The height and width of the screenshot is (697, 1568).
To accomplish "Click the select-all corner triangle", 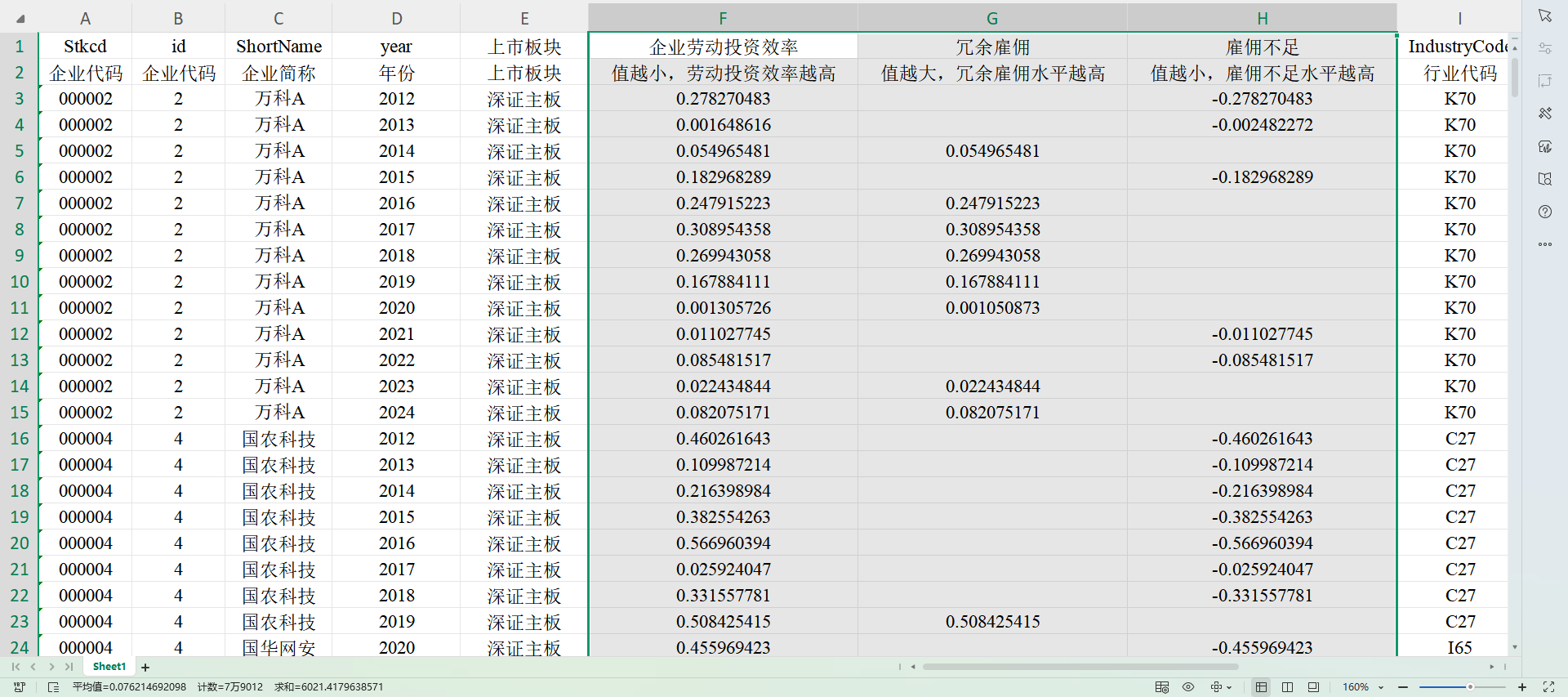I will click(x=20, y=19).
